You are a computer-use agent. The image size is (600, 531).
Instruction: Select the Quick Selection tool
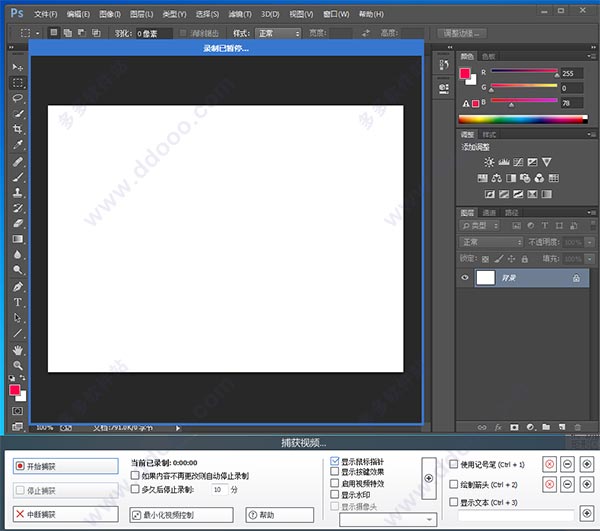17,114
